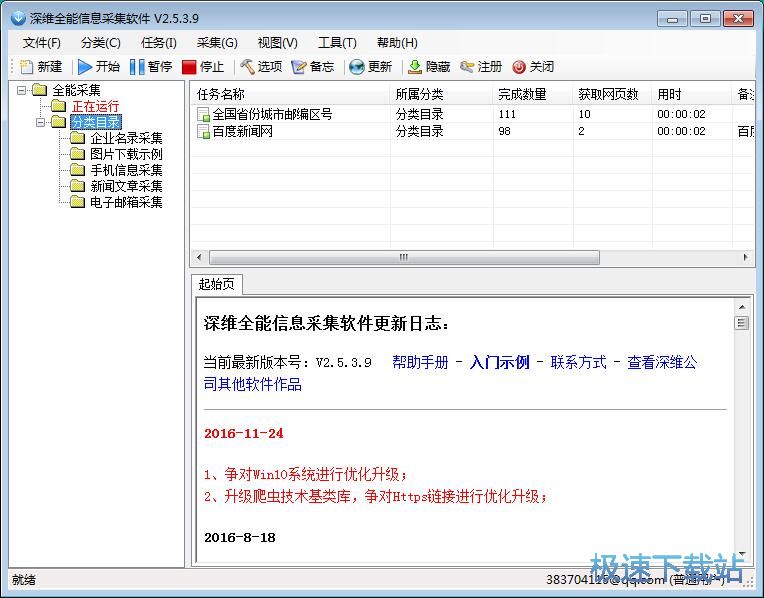
Task: Start the task with 开始 play icon
Action: pos(85,67)
